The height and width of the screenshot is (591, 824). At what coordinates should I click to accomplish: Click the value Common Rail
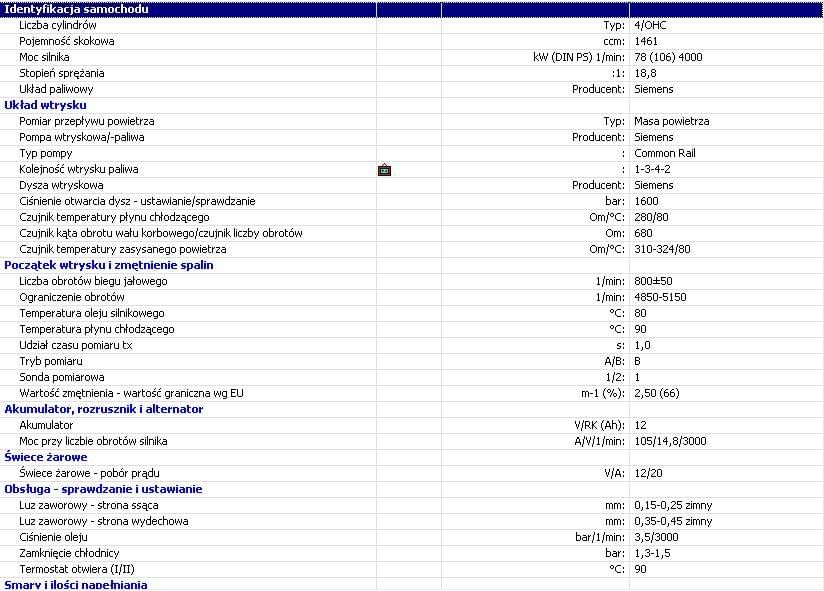(665, 153)
